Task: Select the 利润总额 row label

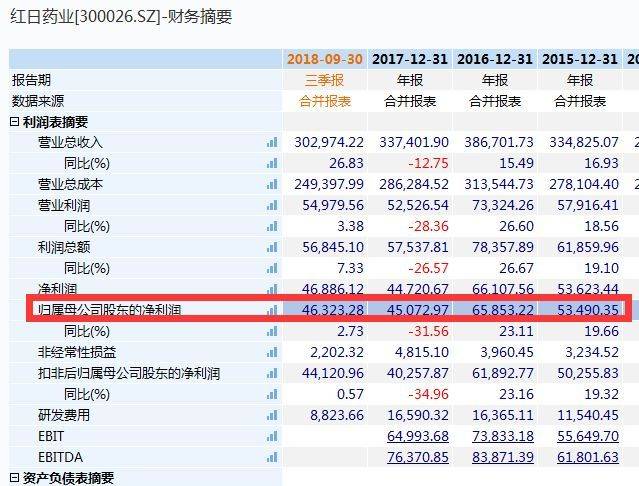Action: [x=64, y=247]
